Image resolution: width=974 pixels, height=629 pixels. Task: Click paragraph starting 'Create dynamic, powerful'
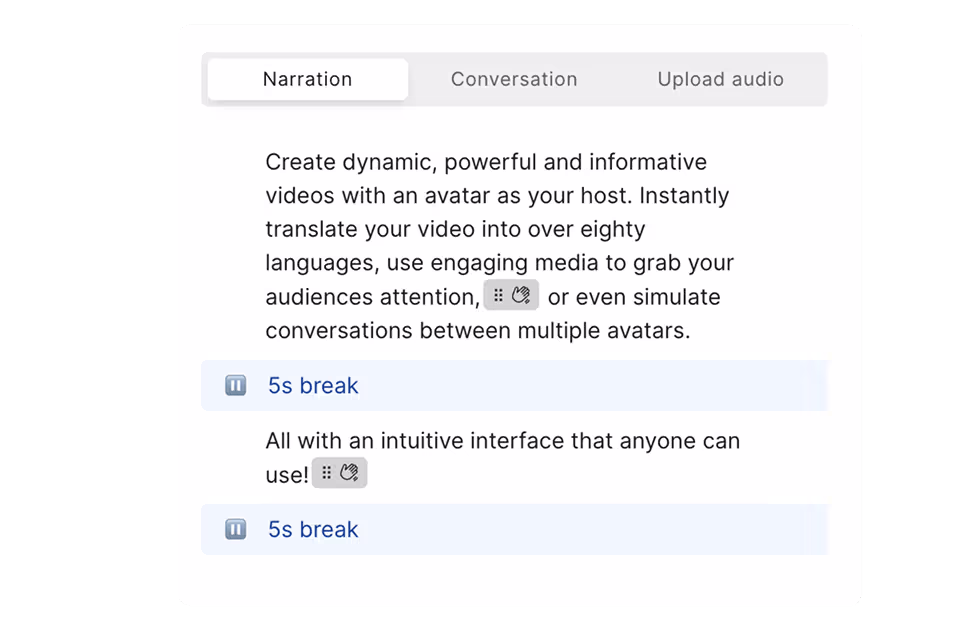point(500,246)
